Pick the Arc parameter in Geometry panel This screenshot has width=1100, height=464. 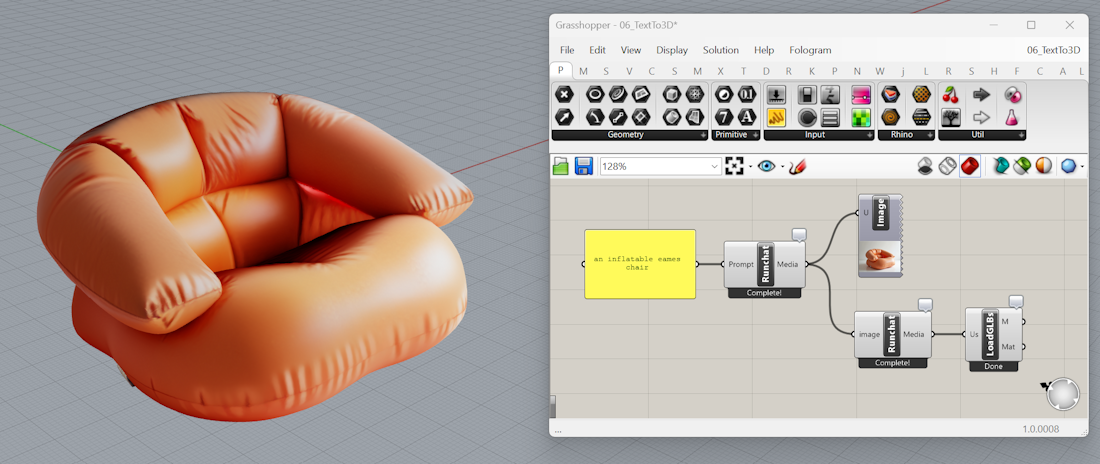(x=596, y=117)
